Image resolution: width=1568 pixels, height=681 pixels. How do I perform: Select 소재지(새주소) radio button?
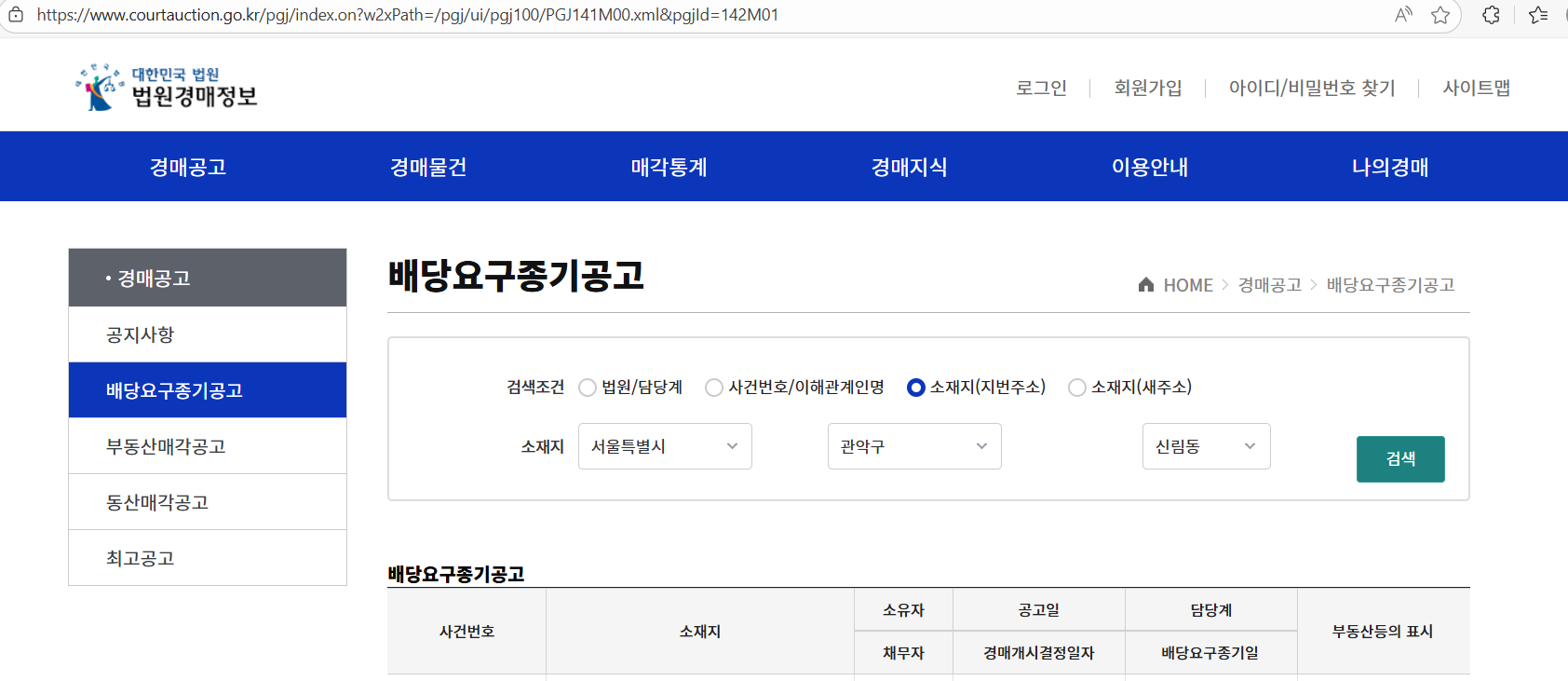click(1077, 388)
